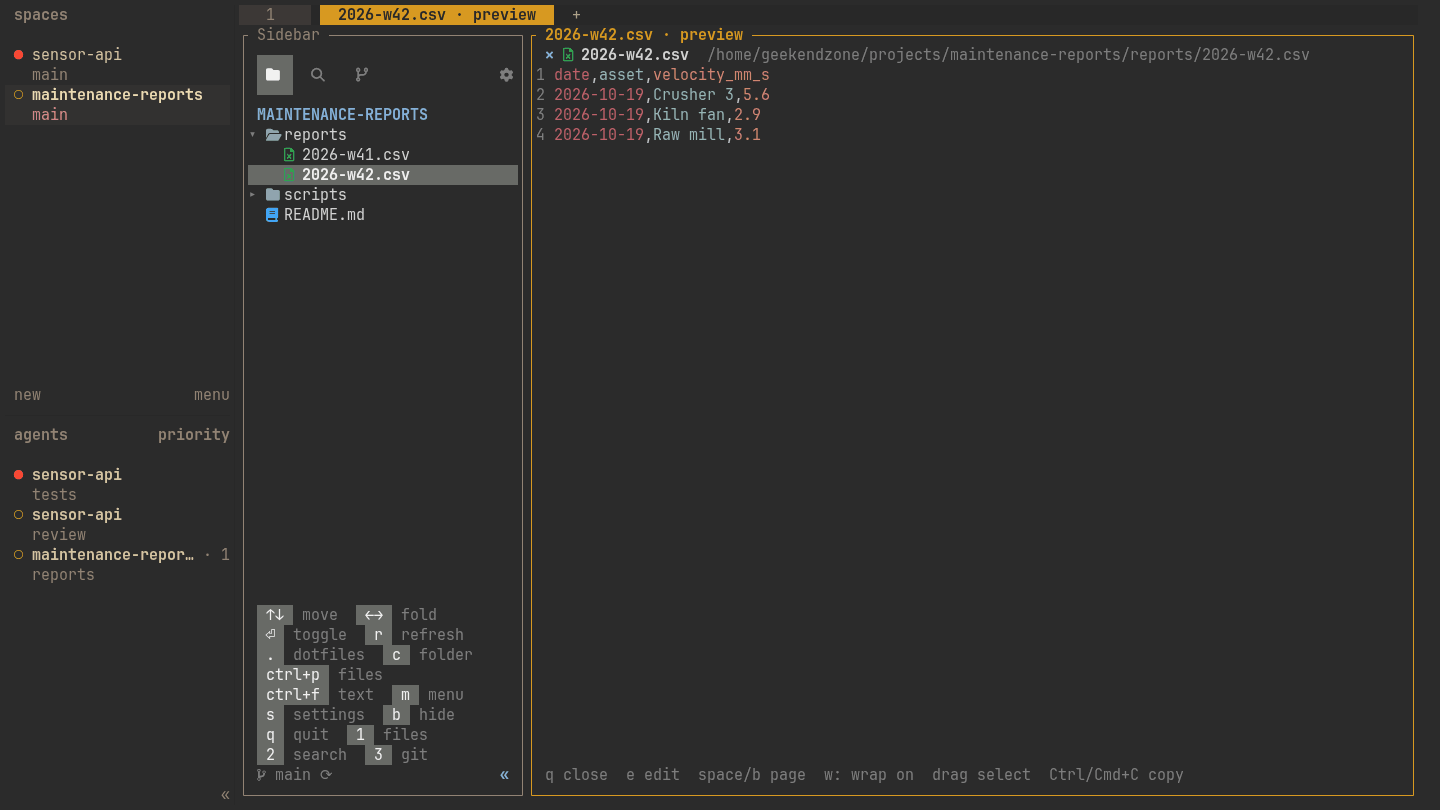The image size is (1440, 810).
Task: Open the Sidebar settings gear icon
Action: tap(506, 75)
